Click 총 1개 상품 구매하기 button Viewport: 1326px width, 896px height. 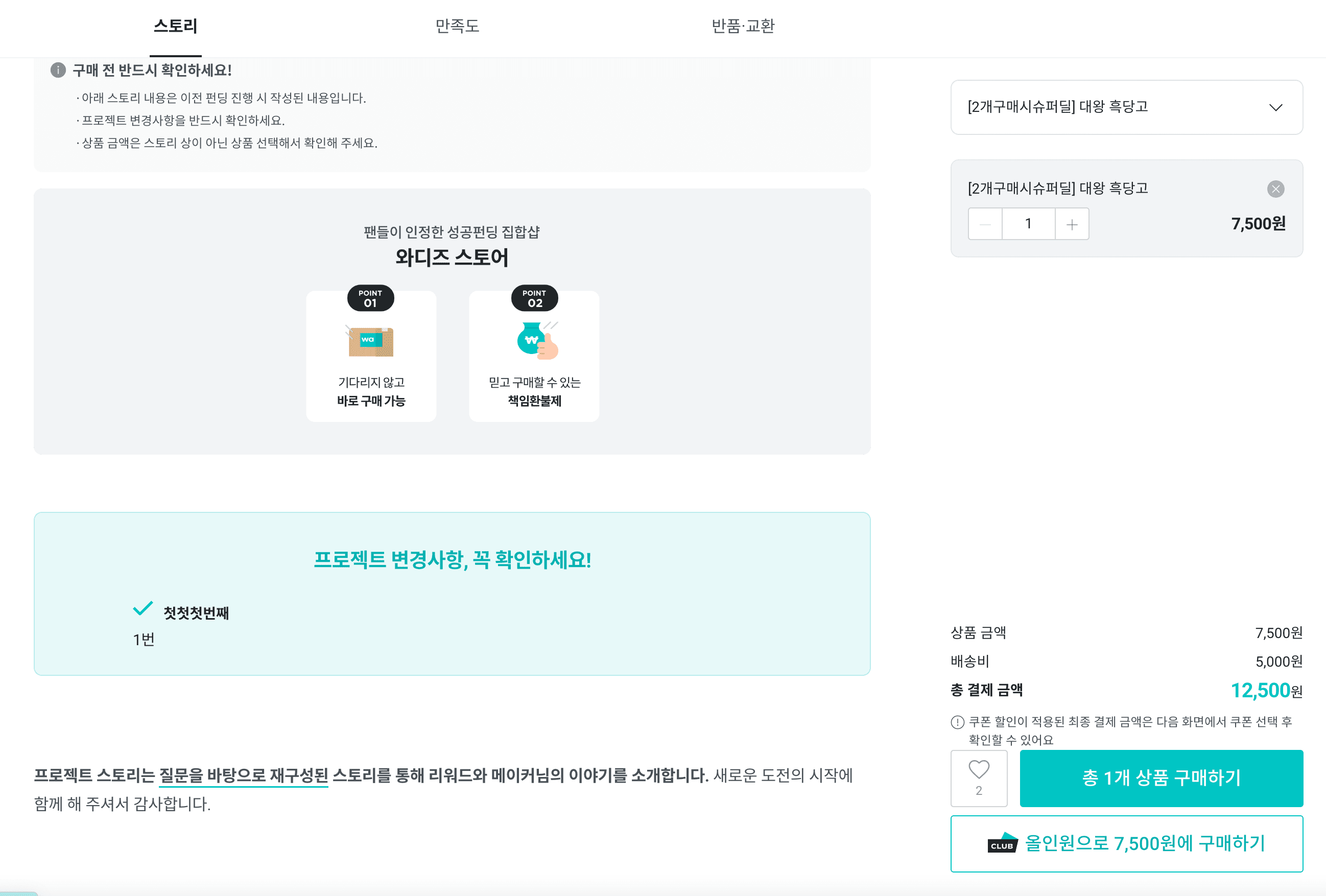(1161, 779)
